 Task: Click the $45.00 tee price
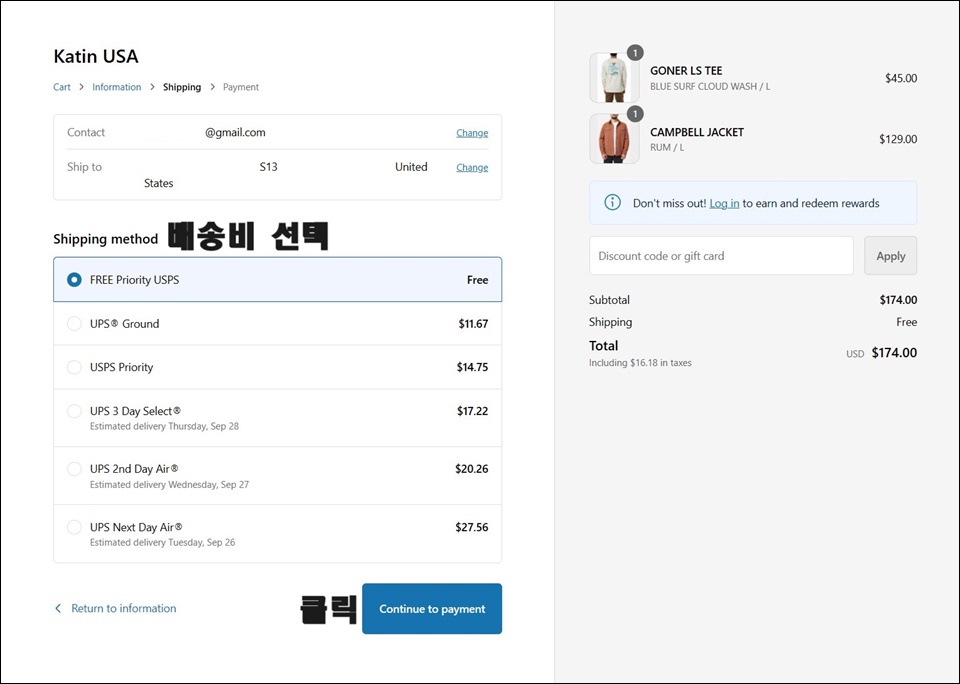pos(901,78)
